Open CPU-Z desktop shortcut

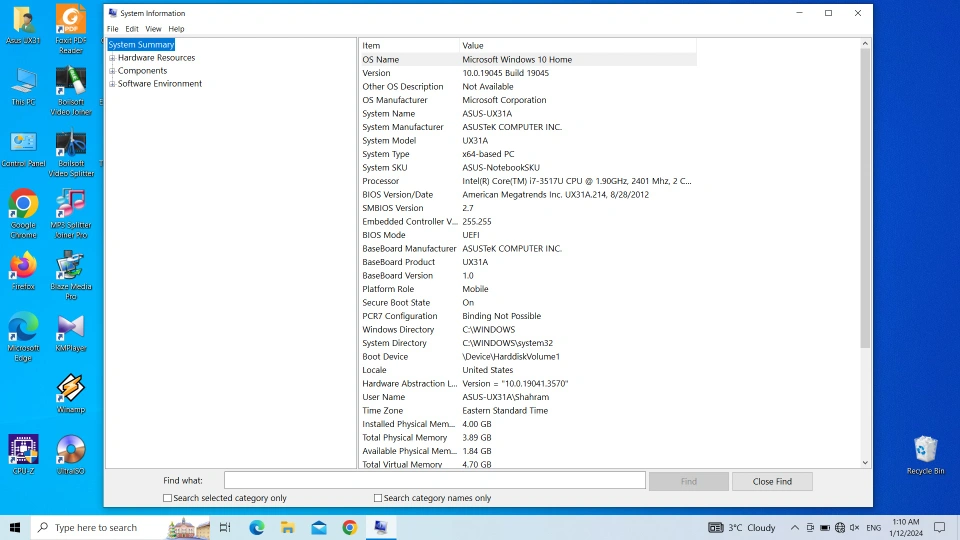tap(23, 455)
